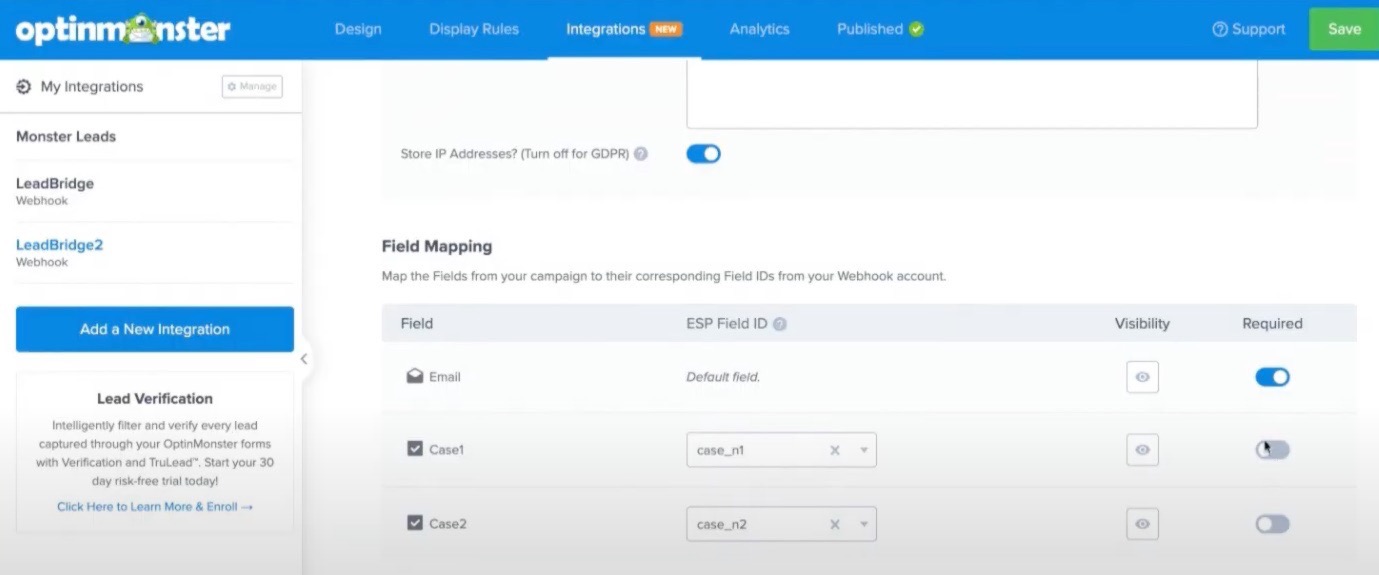
Task: Click Here to Learn More & Enroll link
Action: point(155,507)
